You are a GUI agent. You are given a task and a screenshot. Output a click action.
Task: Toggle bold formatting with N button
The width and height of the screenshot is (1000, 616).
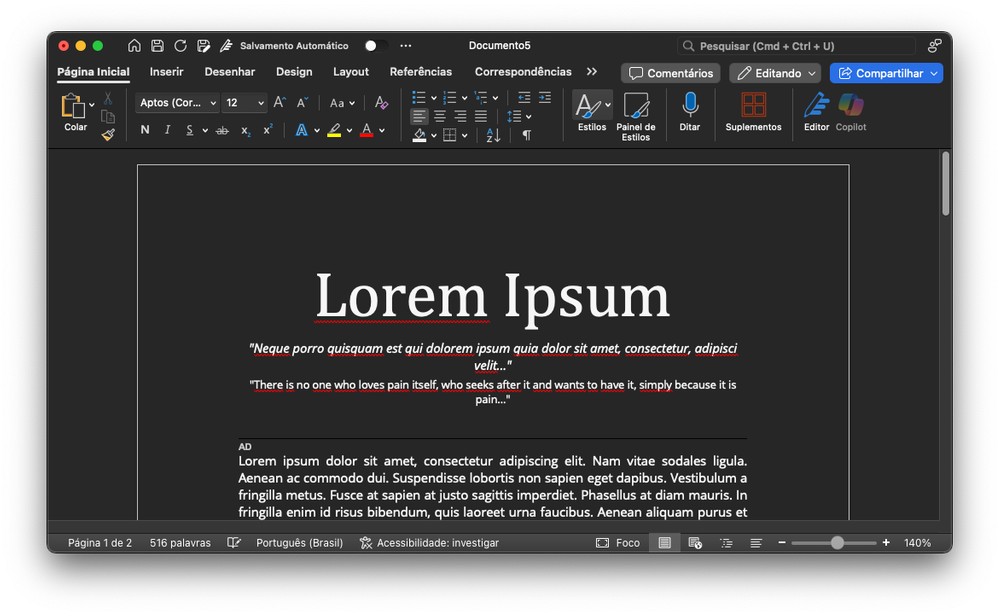point(145,130)
